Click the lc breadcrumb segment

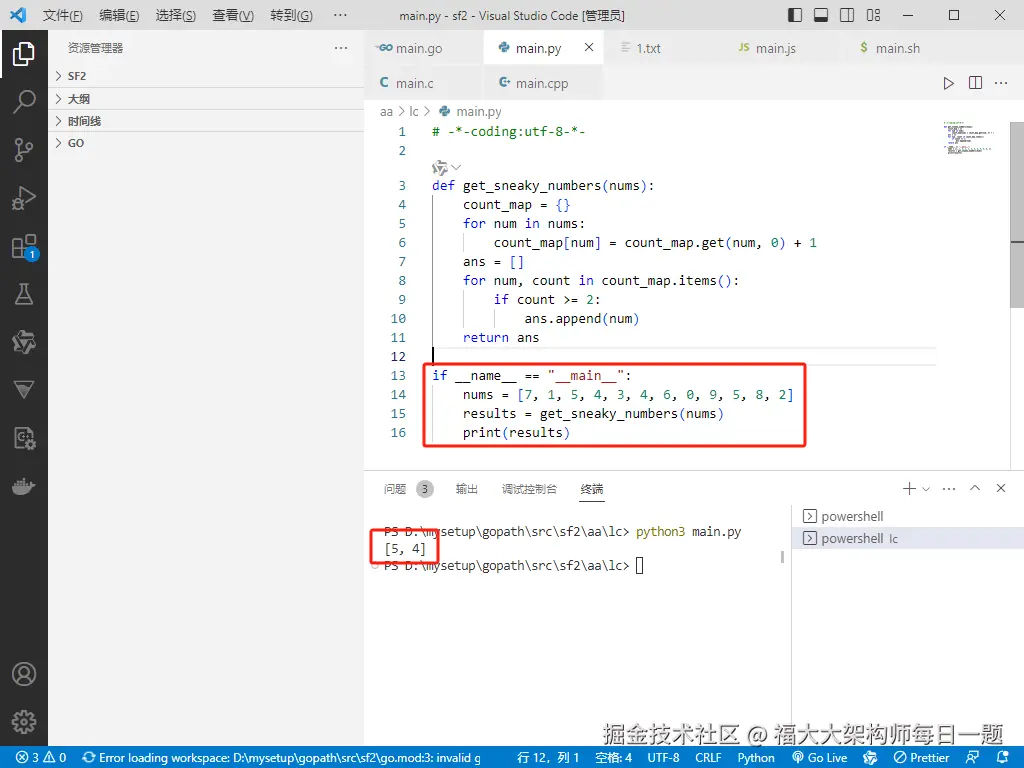(x=413, y=112)
